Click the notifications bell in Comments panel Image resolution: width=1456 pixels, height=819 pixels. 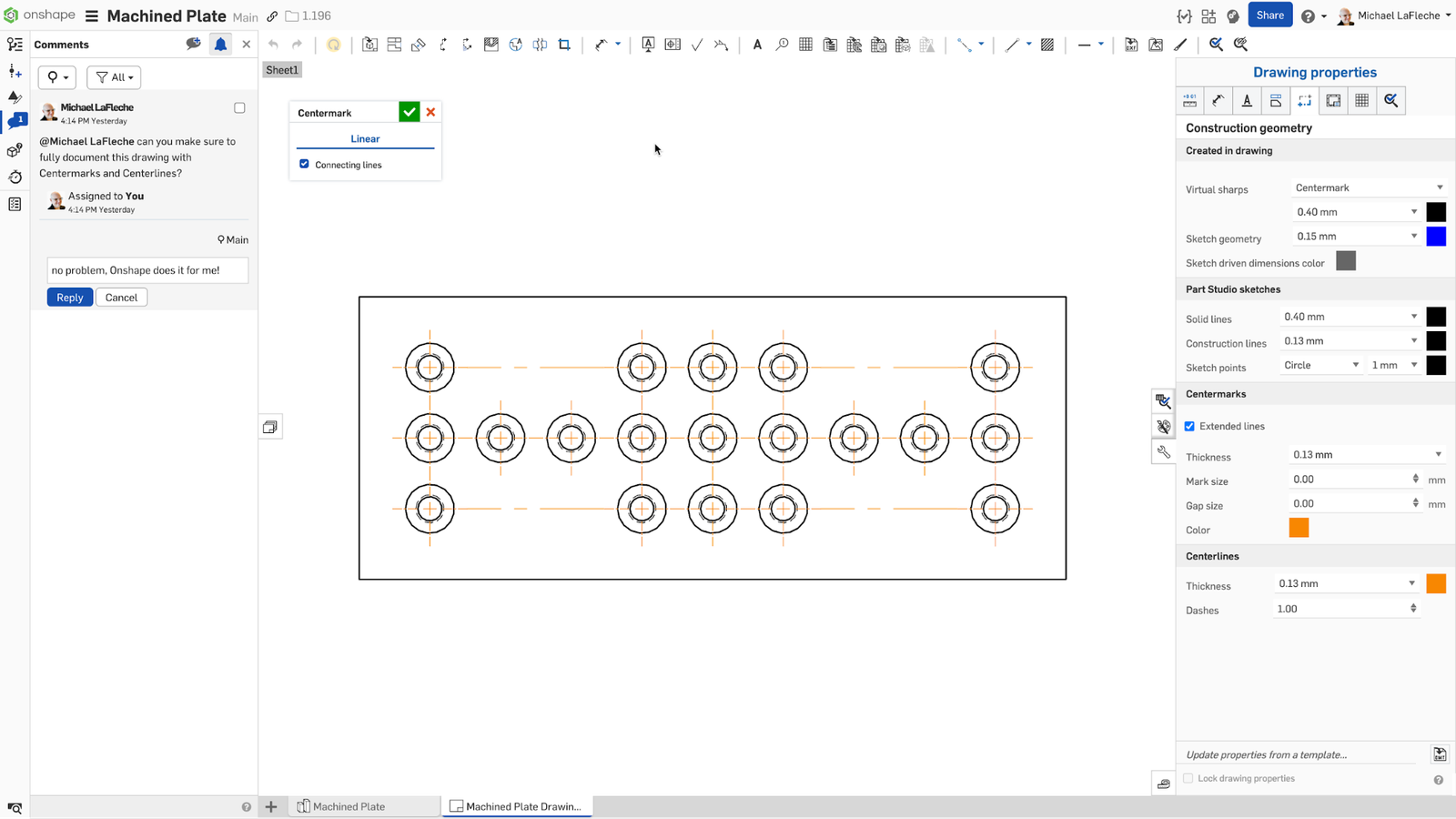(220, 44)
